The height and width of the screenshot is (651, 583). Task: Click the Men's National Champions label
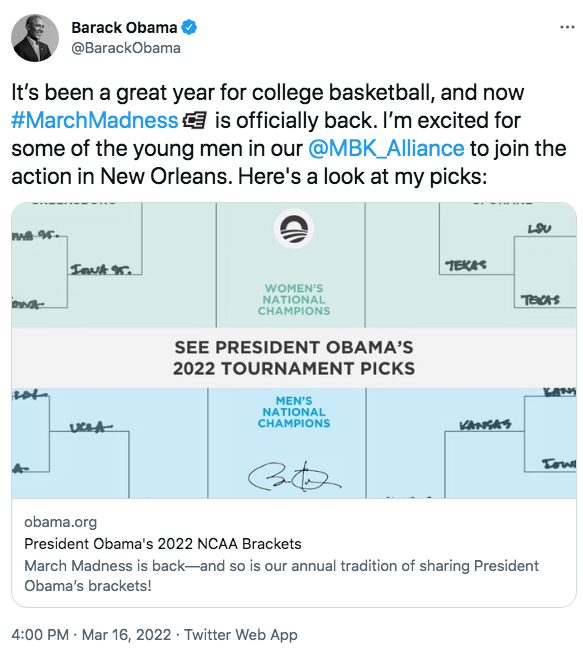click(294, 412)
